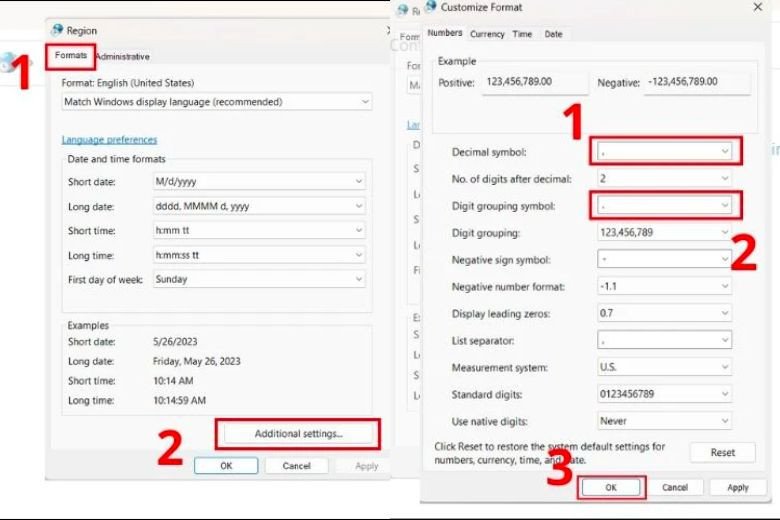Open the Standard digits dropdown
This screenshot has height=520, width=780.
pyautogui.click(x=665, y=394)
